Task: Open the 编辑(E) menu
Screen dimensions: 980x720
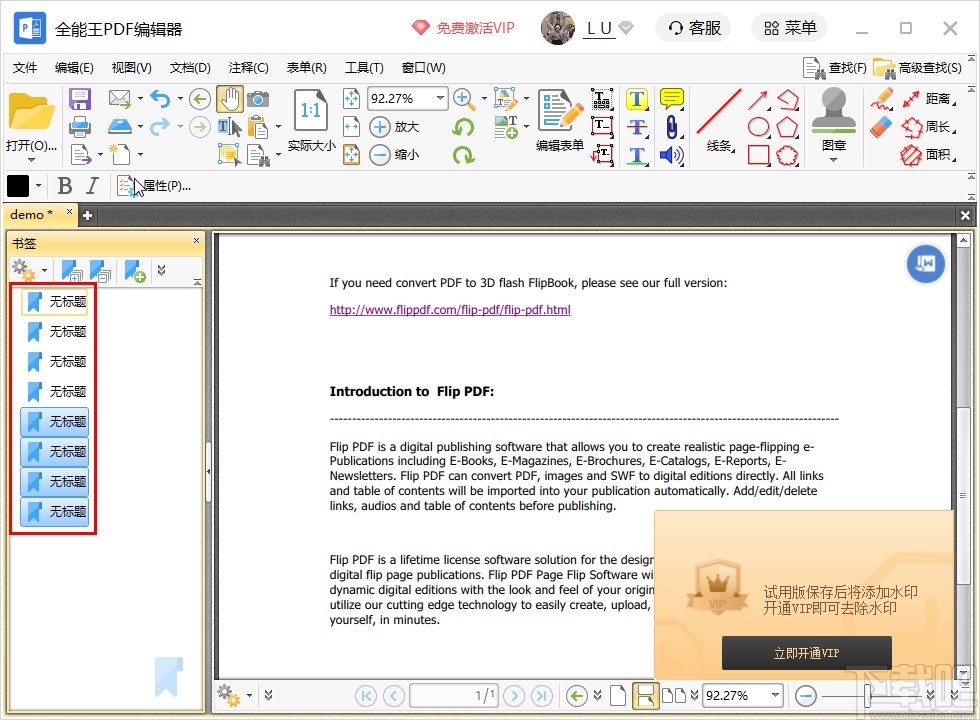Action: (x=74, y=68)
